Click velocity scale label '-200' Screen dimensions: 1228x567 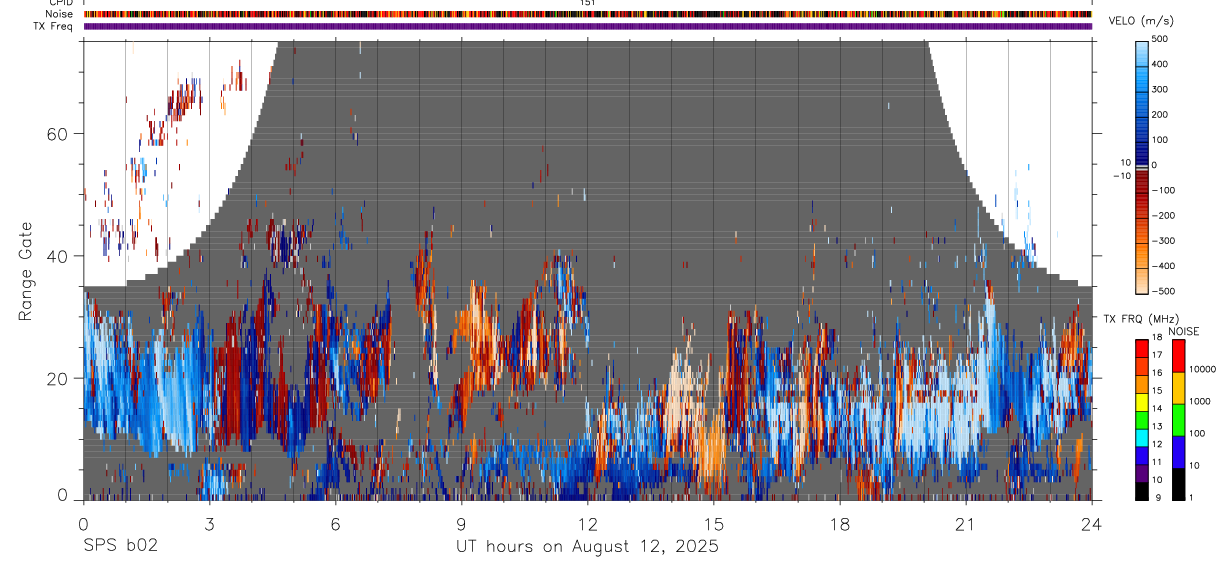[1164, 215]
